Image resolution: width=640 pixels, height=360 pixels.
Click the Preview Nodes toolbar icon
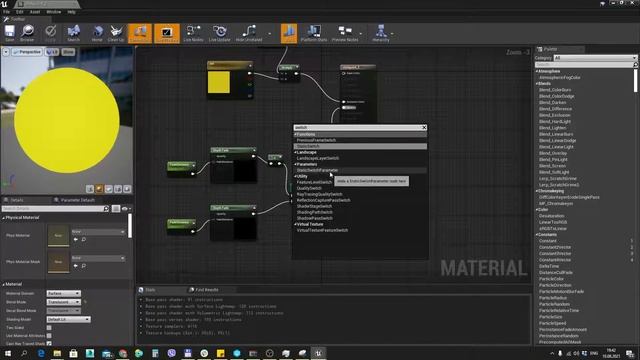(x=345, y=33)
